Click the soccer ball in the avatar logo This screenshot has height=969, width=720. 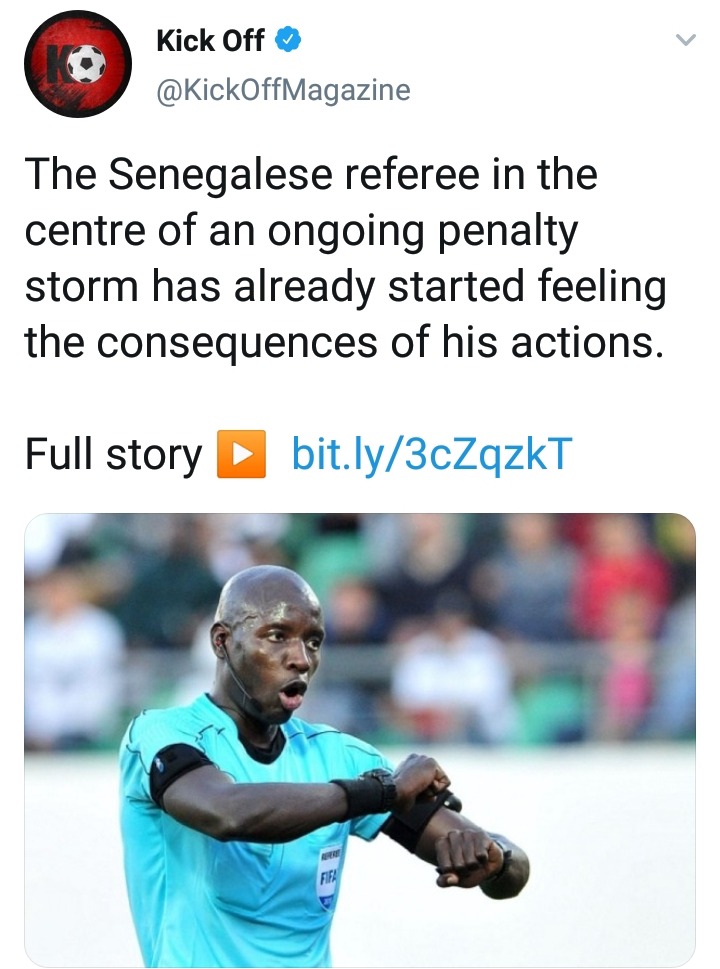coord(87,63)
